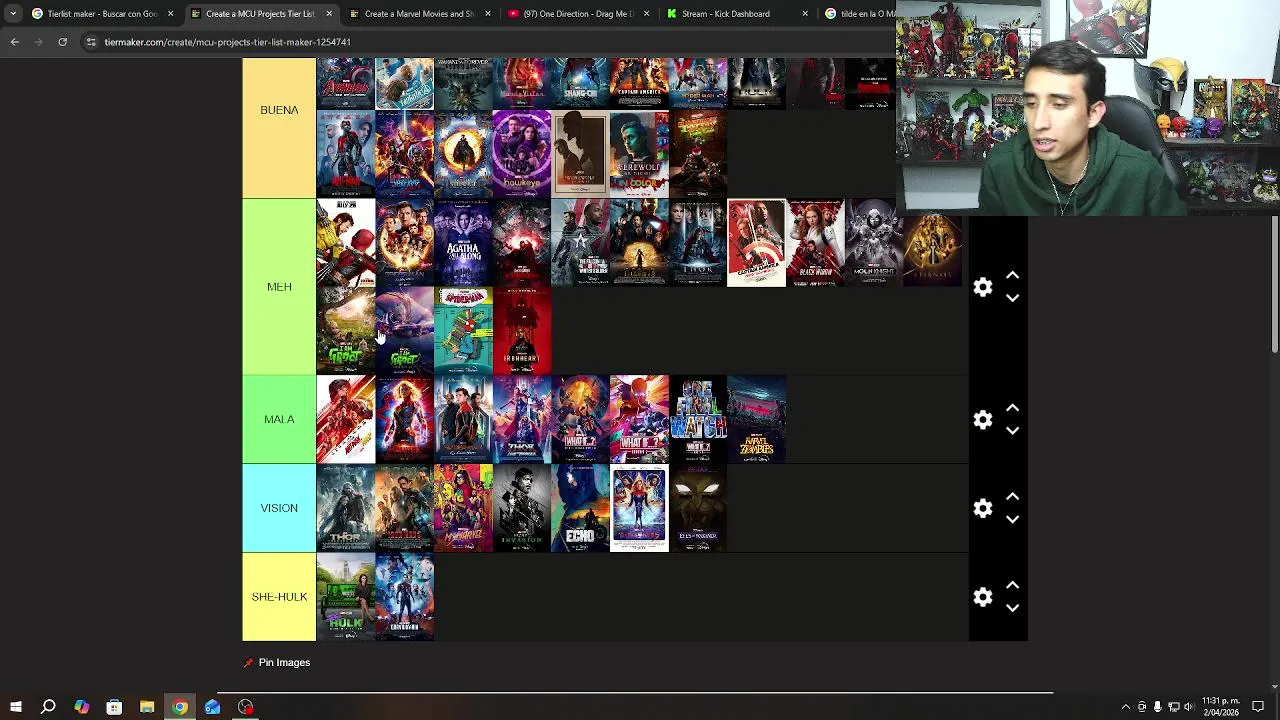Screen dimensions: 1280x720
Task: Click the Pin Images link
Action: (277, 662)
